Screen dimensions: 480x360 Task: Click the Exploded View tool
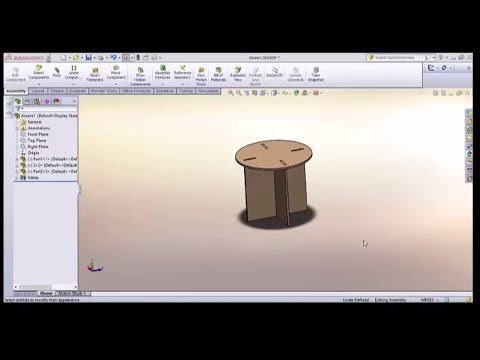[238, 74]
